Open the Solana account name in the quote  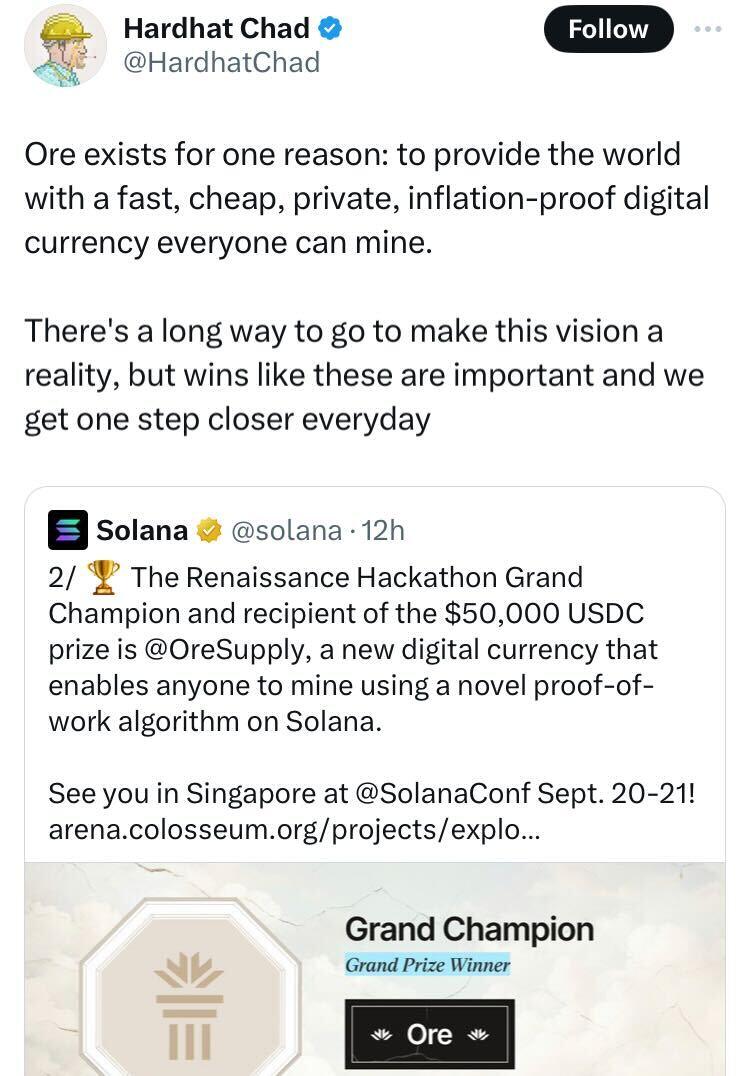142,530
